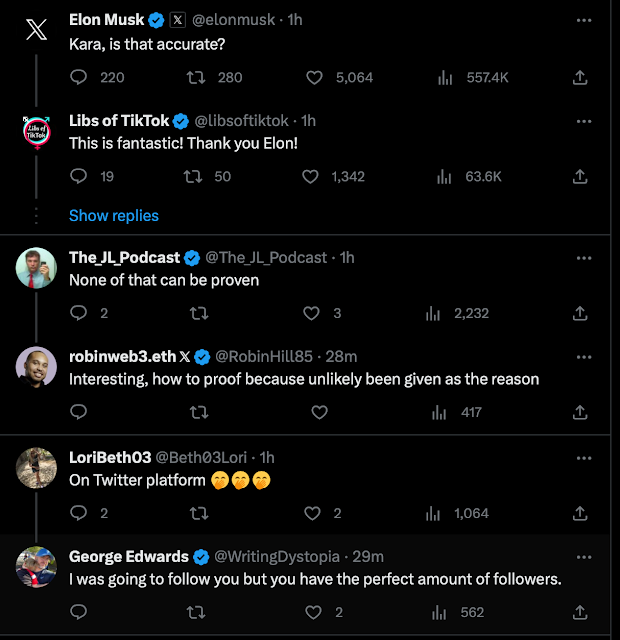Like the robinweb3.eth tweet
Viewport: 620px width, 640px height.
(x=319, y=412)
